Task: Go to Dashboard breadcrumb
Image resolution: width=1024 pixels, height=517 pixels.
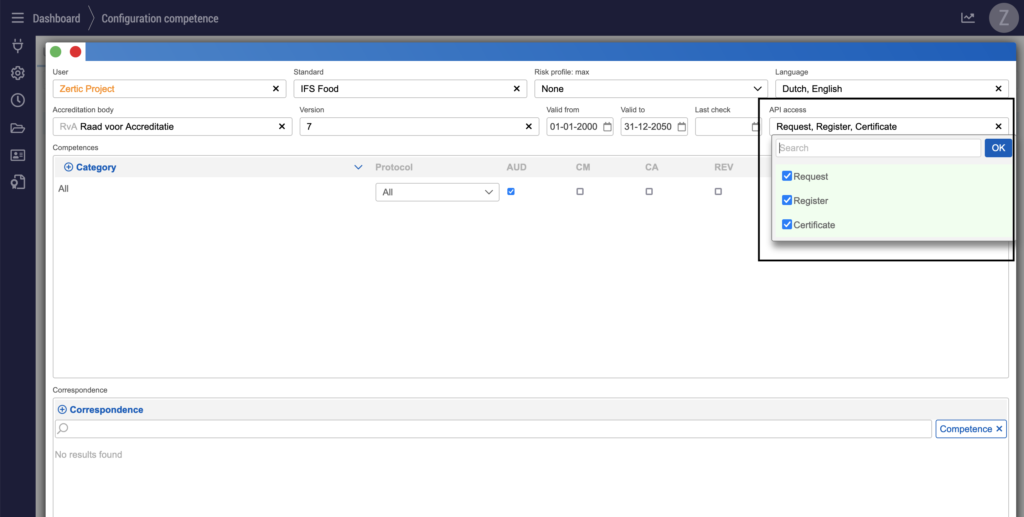Action: coord(58,19)
